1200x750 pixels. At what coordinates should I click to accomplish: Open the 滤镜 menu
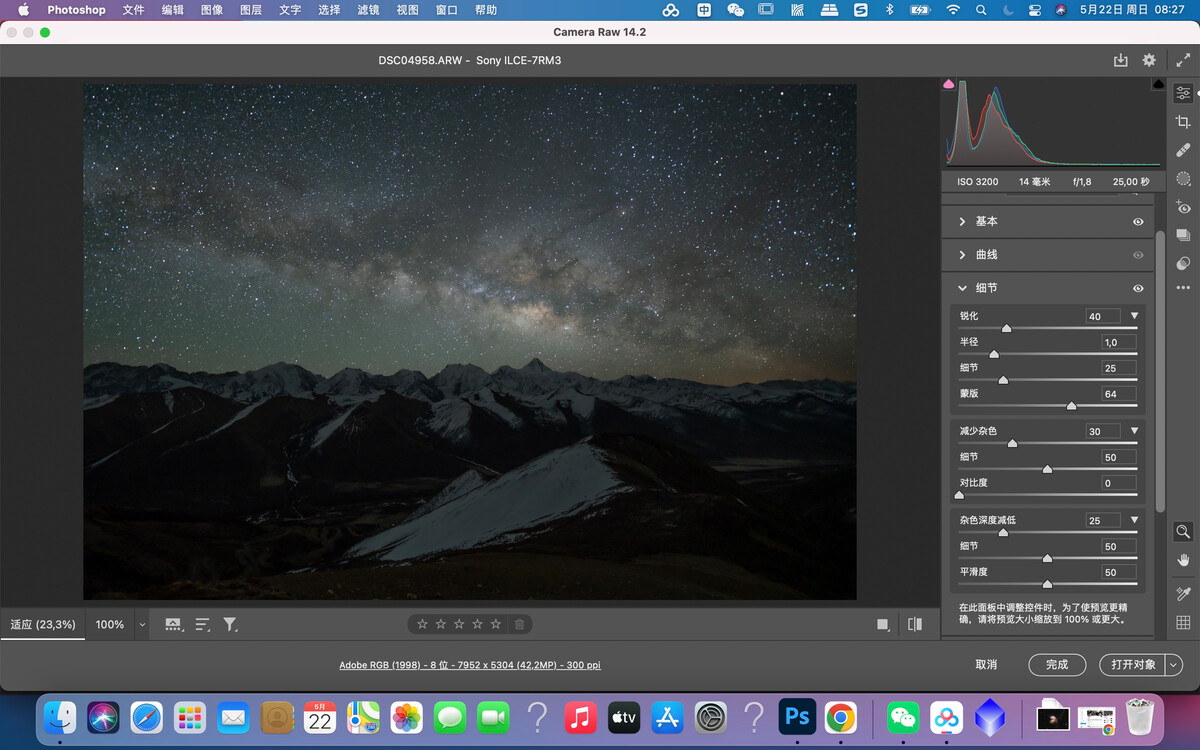[368, 10]
